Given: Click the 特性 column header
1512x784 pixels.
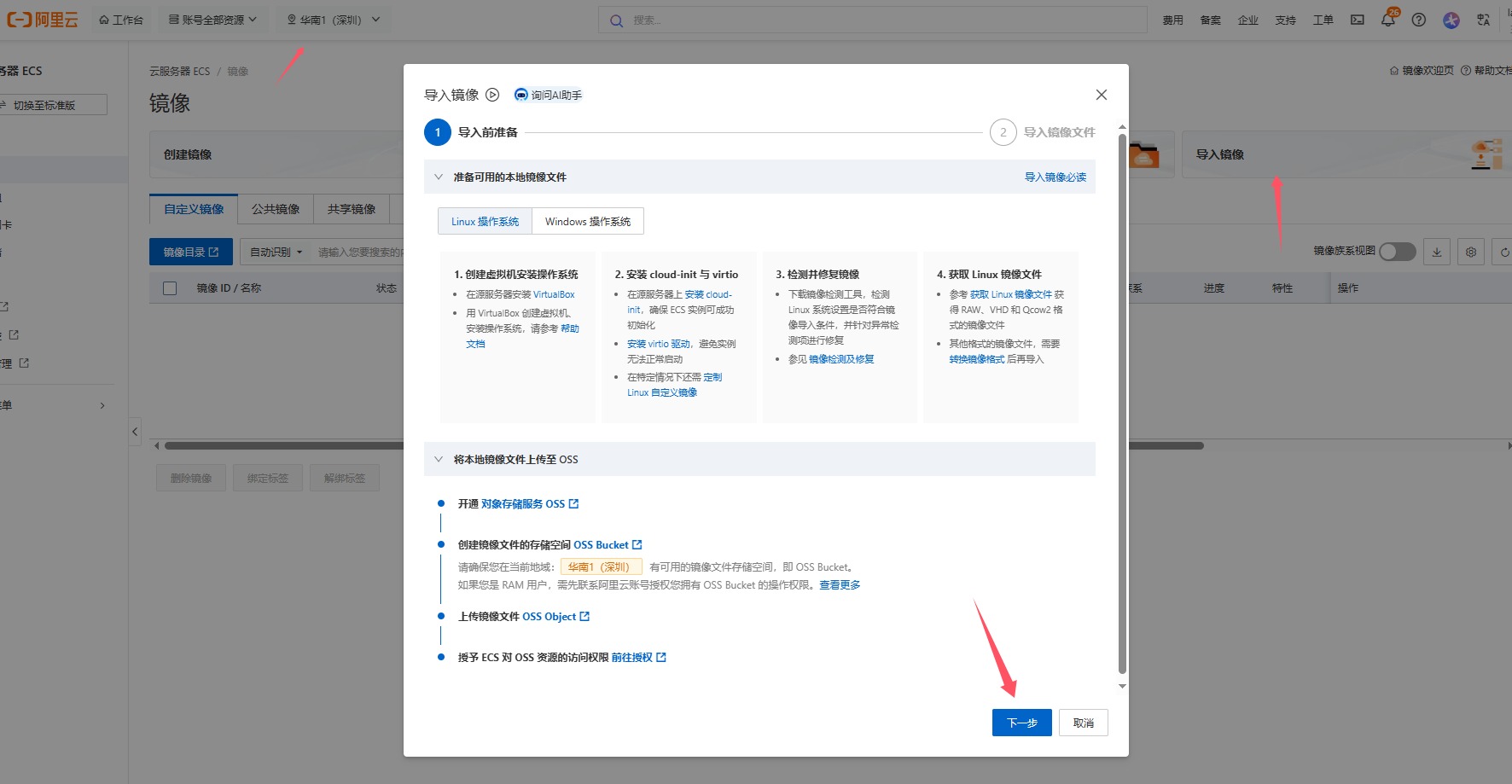Looking at the screenshot, I should [1282, 288].
